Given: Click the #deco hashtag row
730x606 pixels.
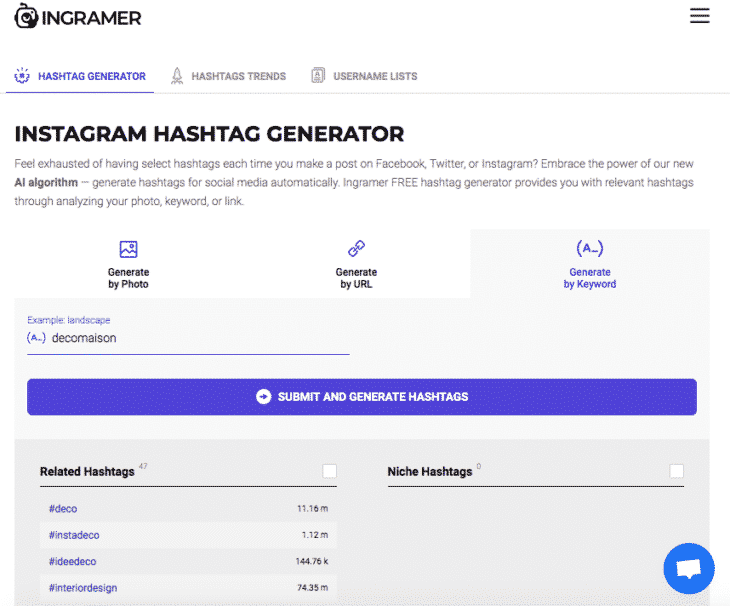Looking at the screenshot, I should point(188,509).
